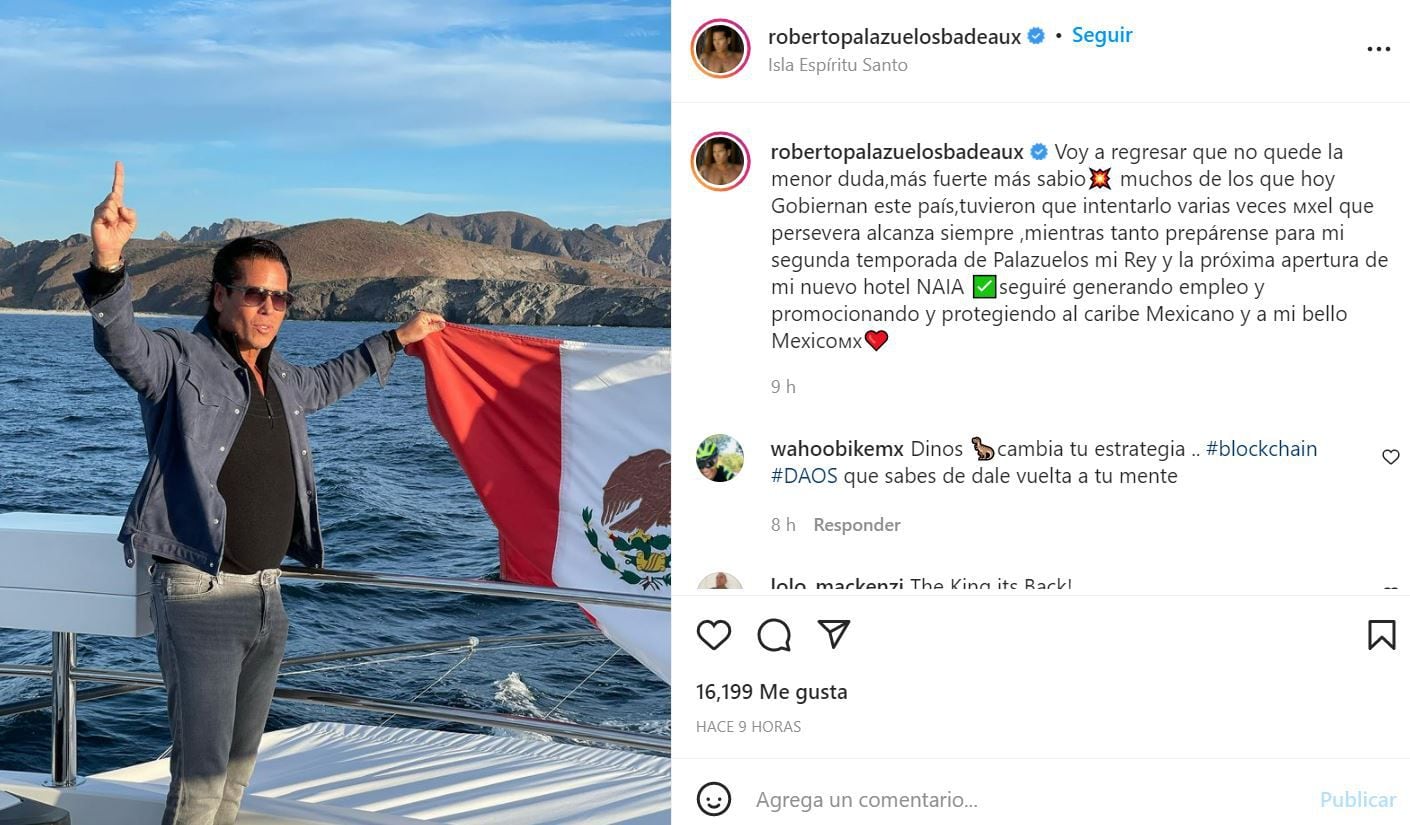1410x825 pixels.
Task: Open the wahoobikemx username link
Action: (837, 449)
